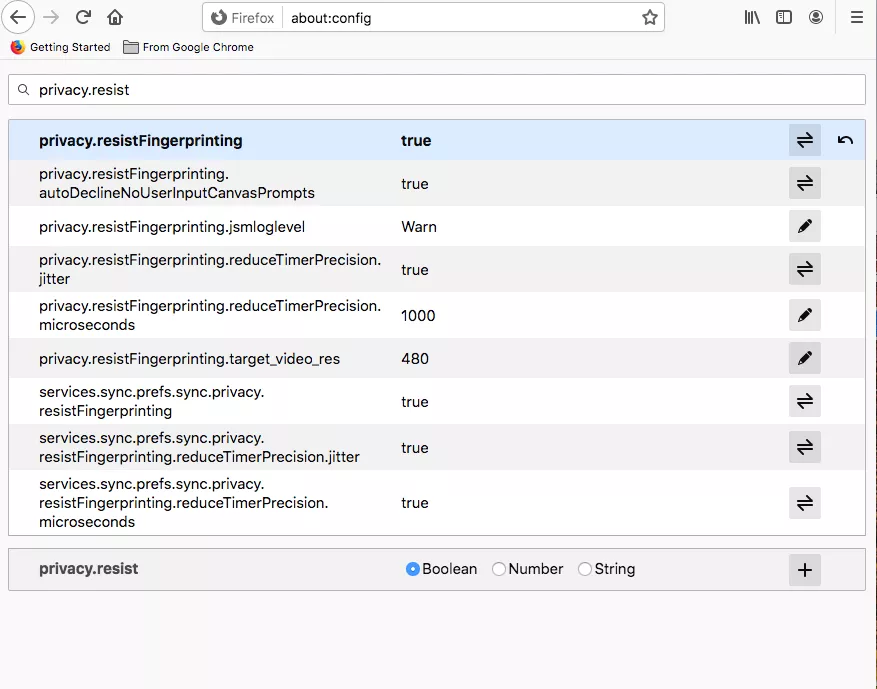Open From Google Chrome bookmarks folder
Image resolution: width=877 pixels, height=689 pixels.
click(188, 47)
